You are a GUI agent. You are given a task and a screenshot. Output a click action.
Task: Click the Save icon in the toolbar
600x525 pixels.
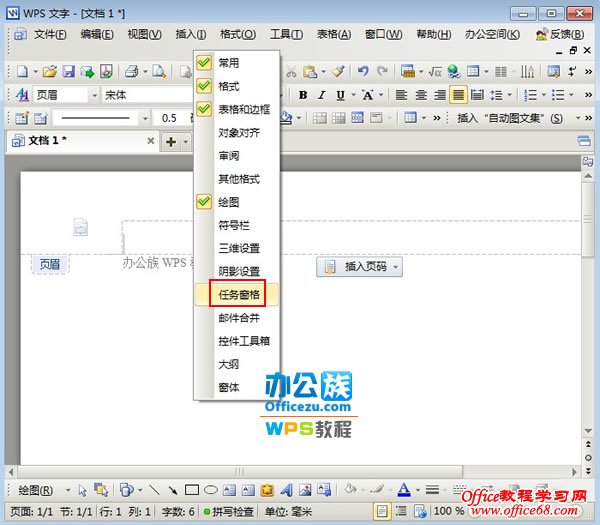tap(68, 72)
